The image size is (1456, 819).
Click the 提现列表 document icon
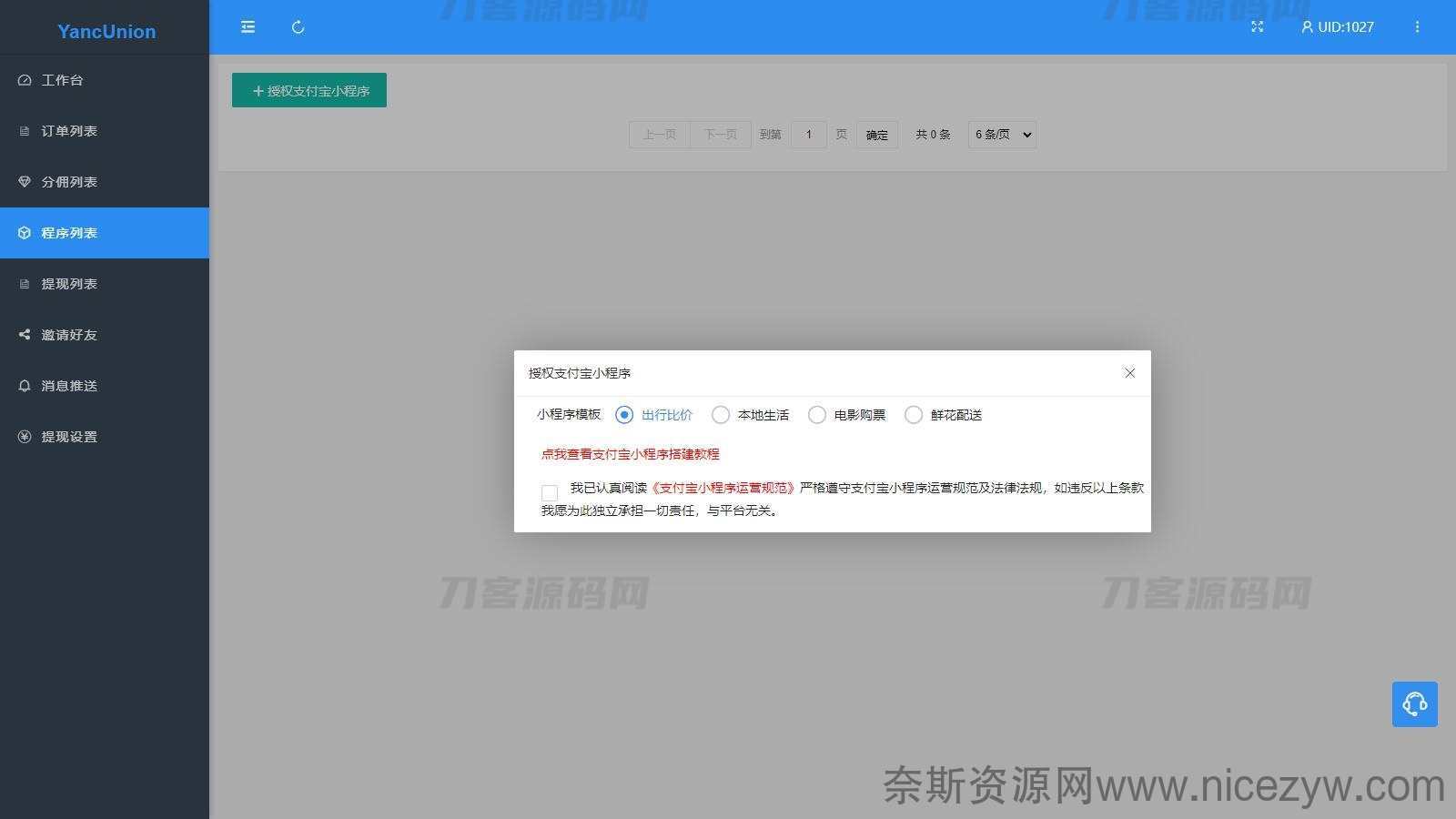point(25,284)
